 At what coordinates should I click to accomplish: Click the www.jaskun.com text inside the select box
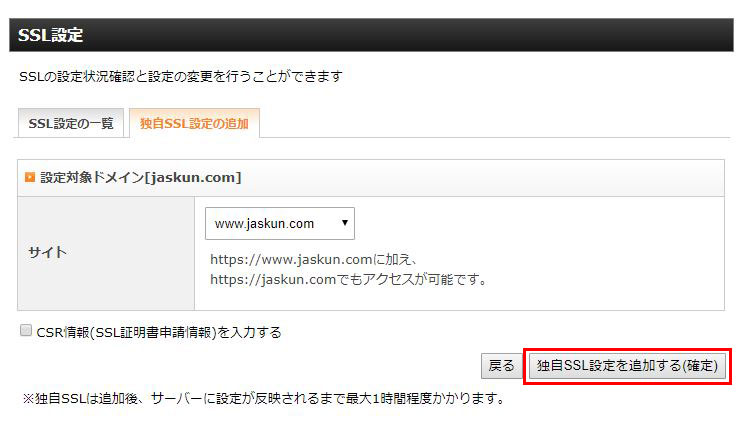point(264,223)
